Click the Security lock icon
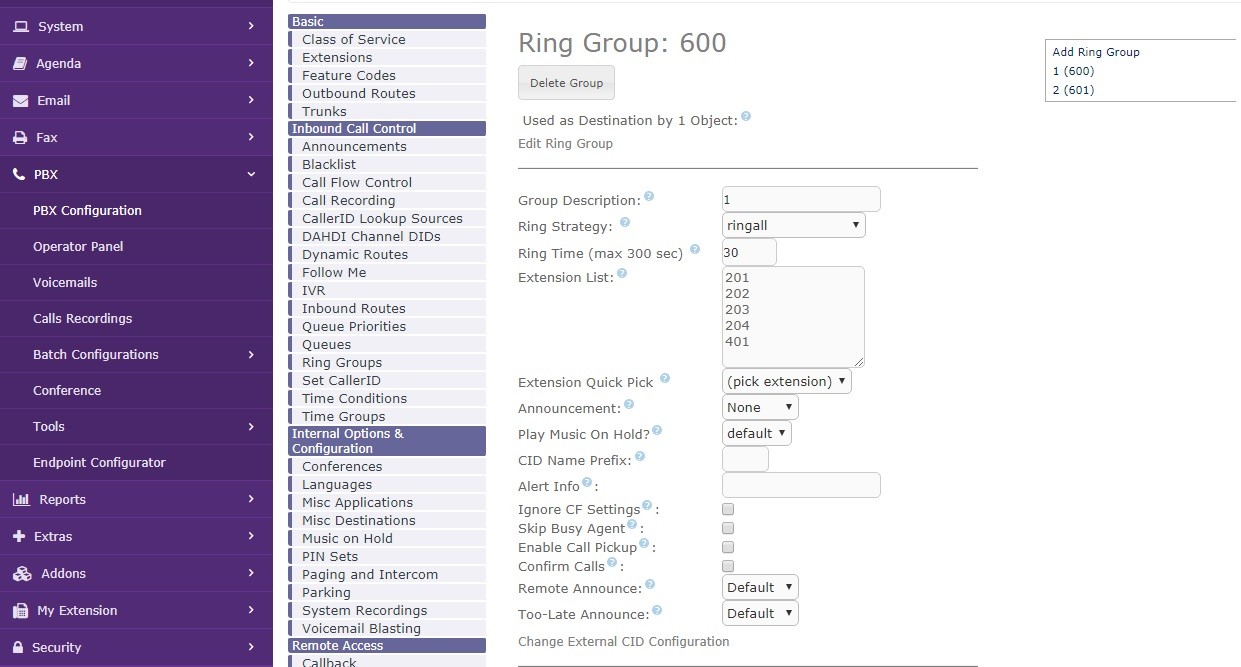The height and width of the screenshot is (667, 1241). (x=18, y=647)
